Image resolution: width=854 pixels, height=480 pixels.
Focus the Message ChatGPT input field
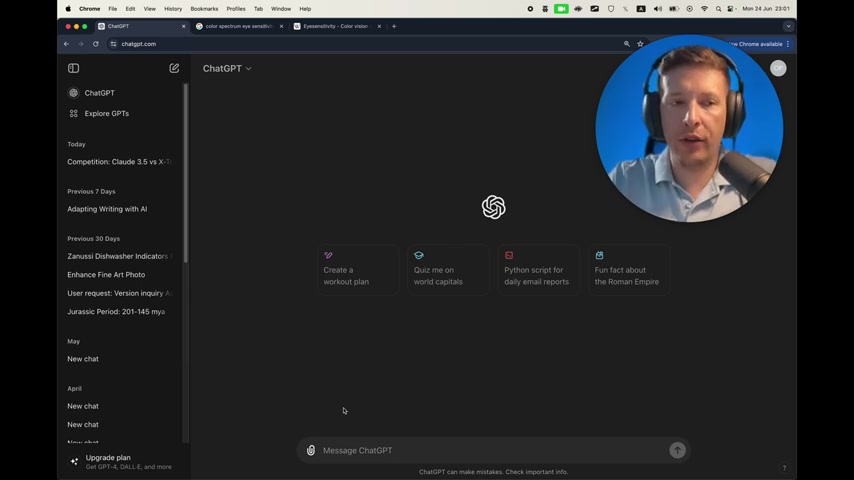point(493,451)
